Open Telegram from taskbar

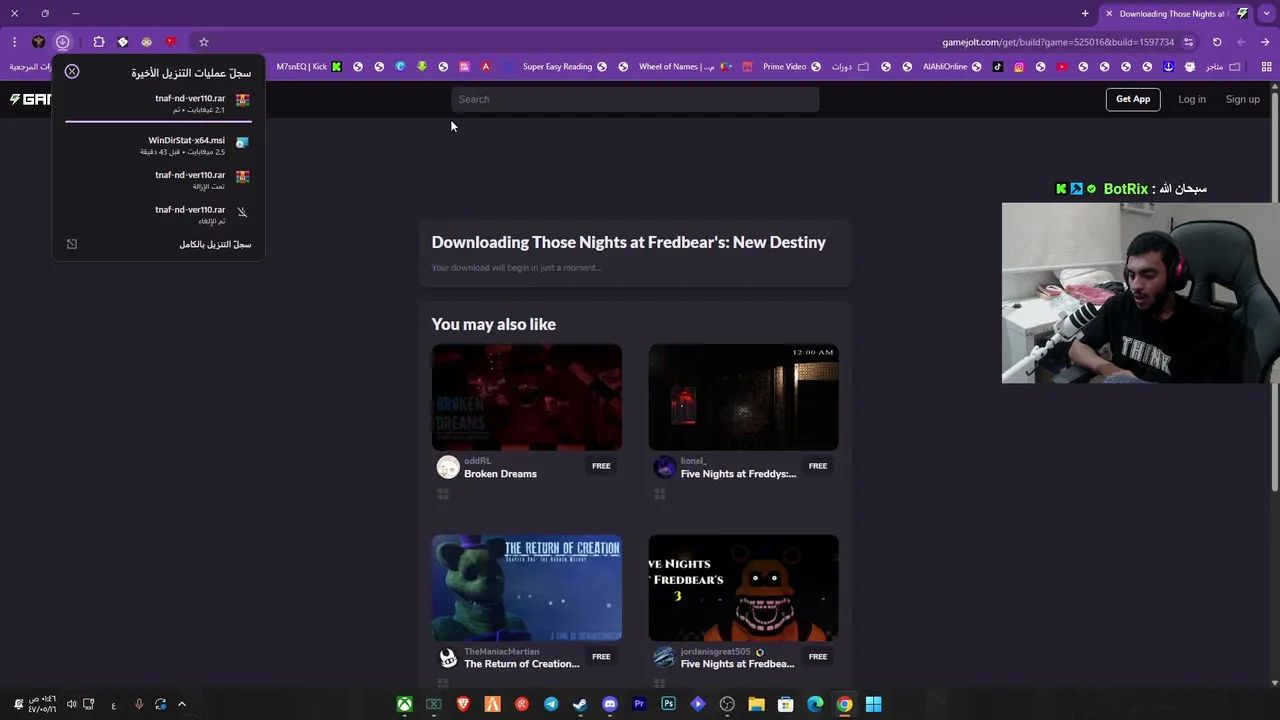(551, 704)
